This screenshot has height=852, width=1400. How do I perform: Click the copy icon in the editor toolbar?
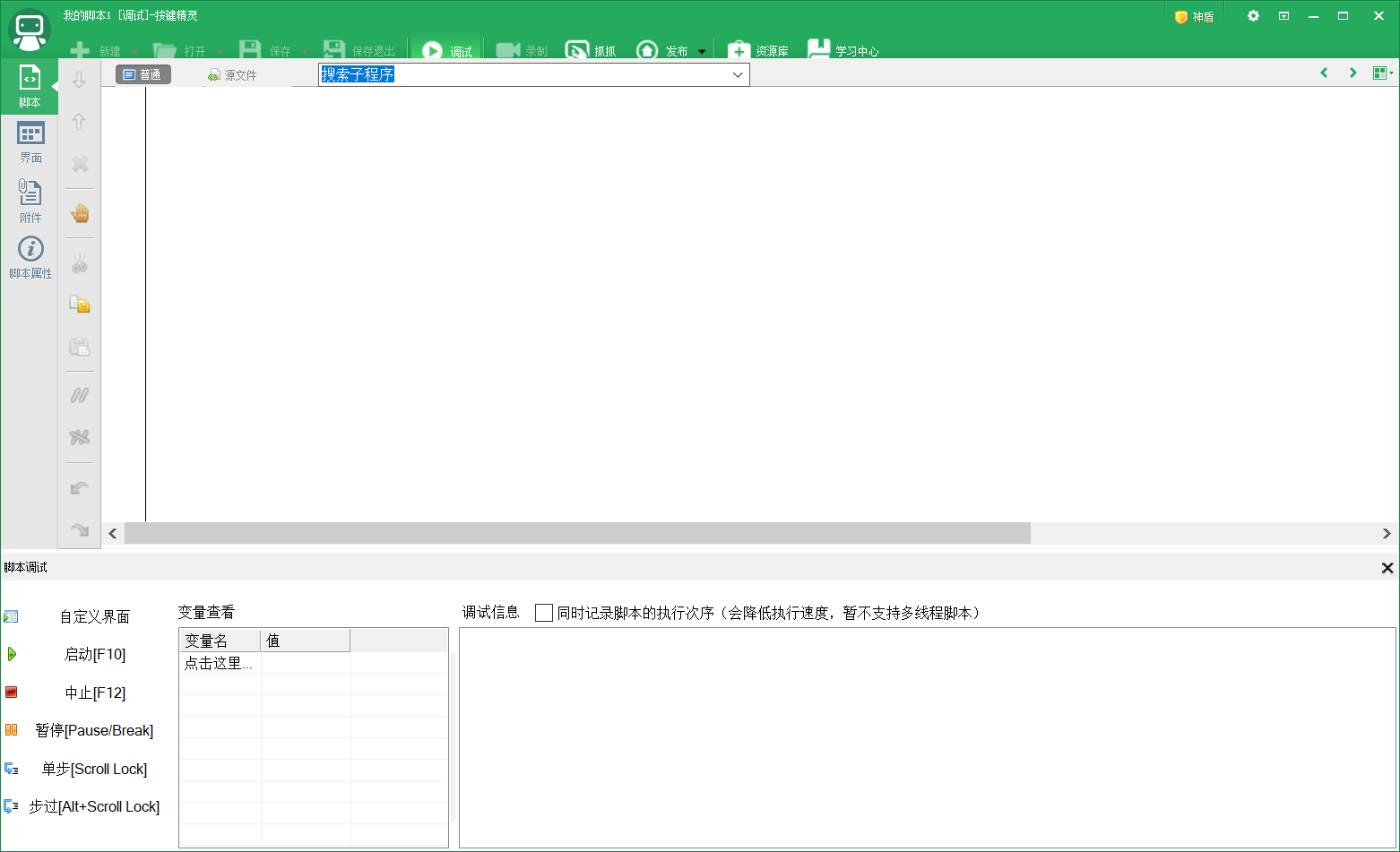pos(80,305)
